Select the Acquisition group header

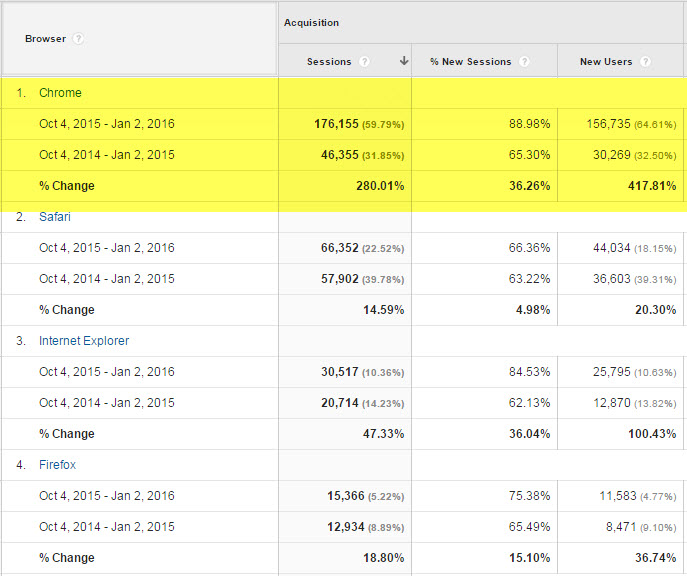312,23
